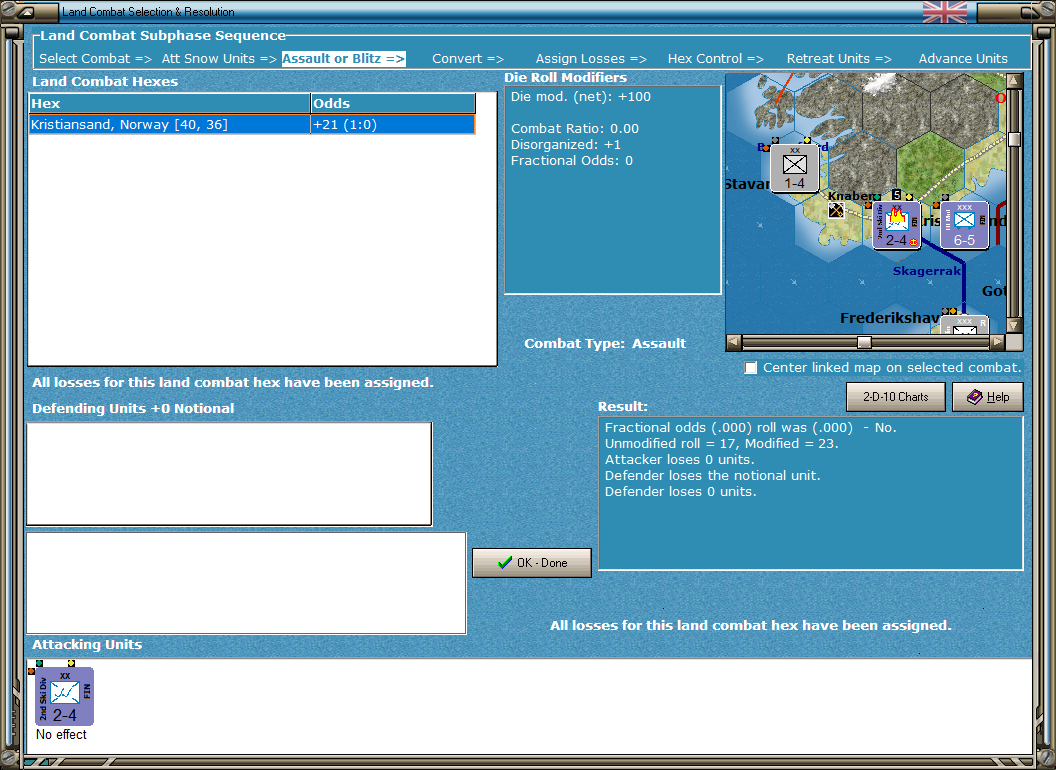Click the map vertical scrollbar up arrow
The width and height of the screenshot is (1056, 770).
1014,82
